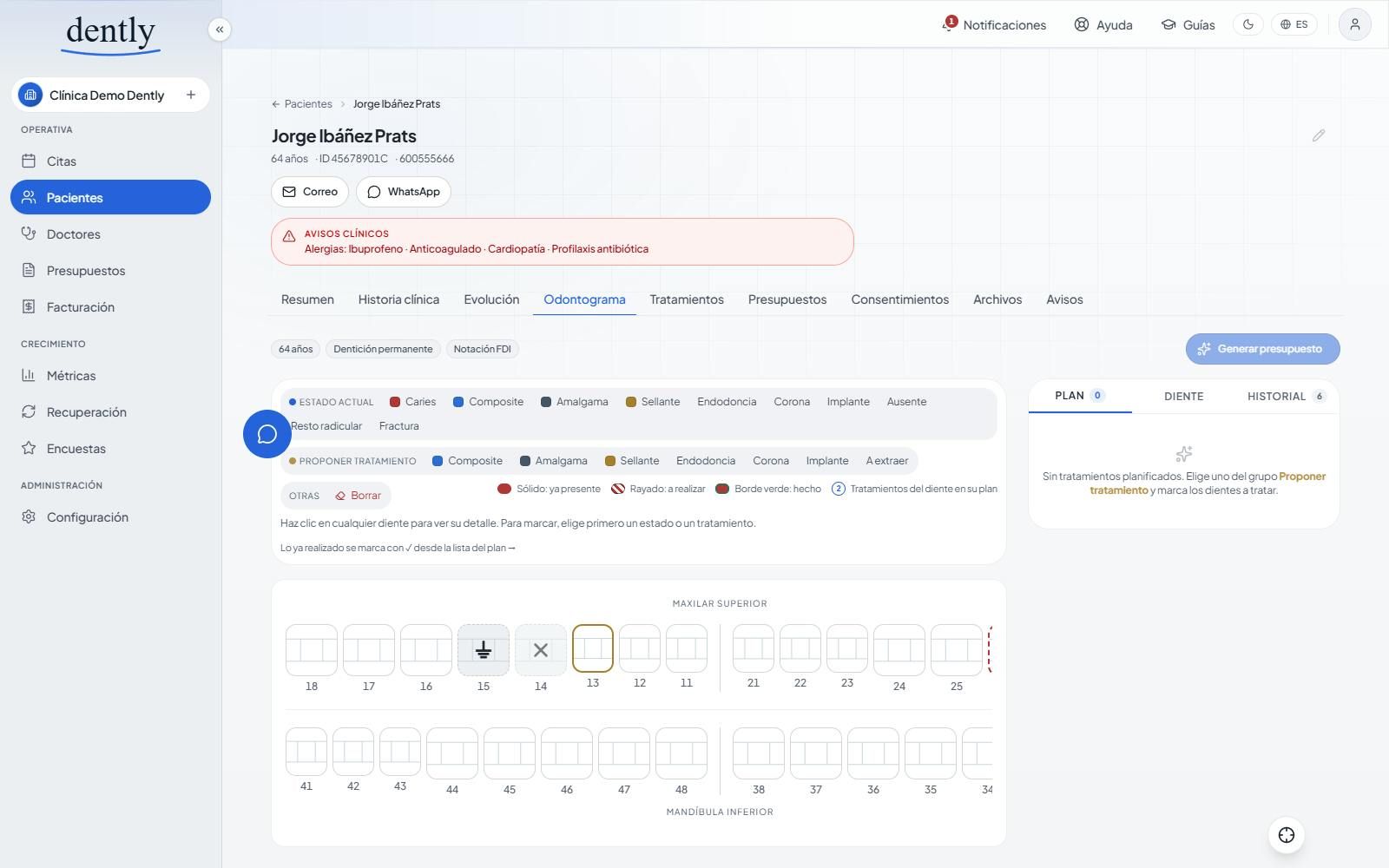The image size is (1389, 868).
Task: Select the highlighted tooth 13 box
Action: (x=593, y=648)
